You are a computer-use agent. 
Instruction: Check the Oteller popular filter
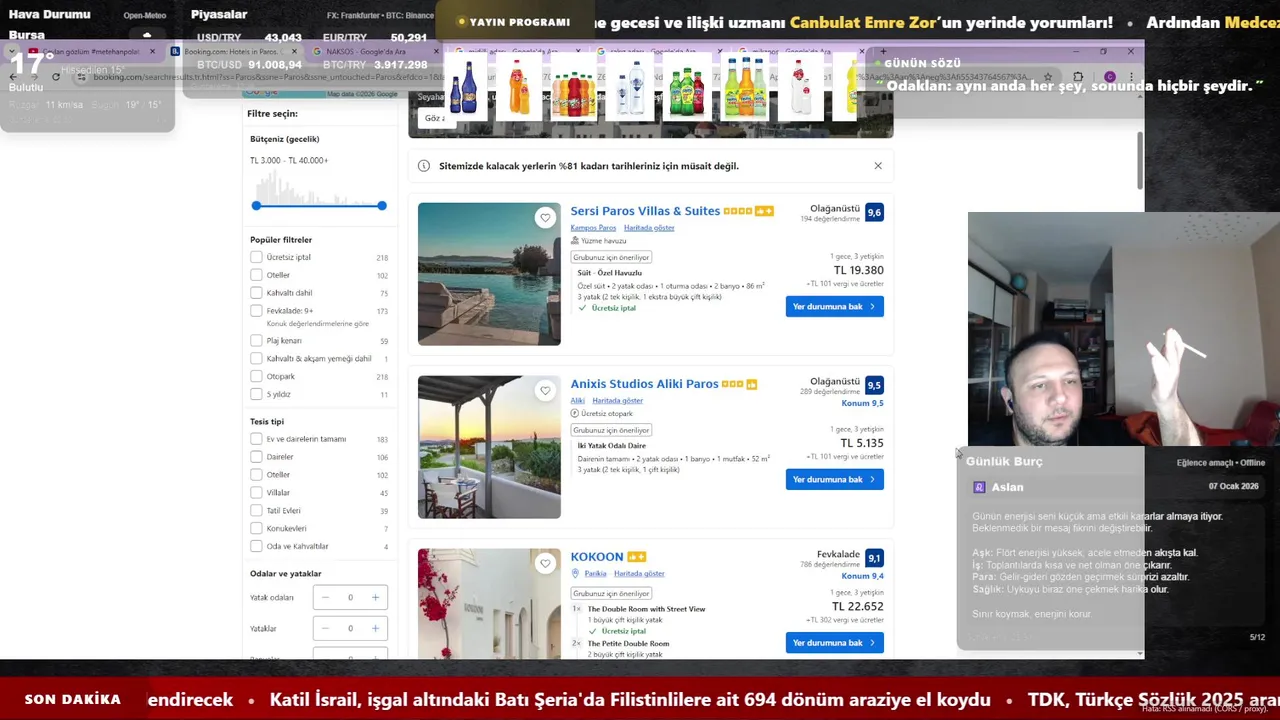click(256, 275)
